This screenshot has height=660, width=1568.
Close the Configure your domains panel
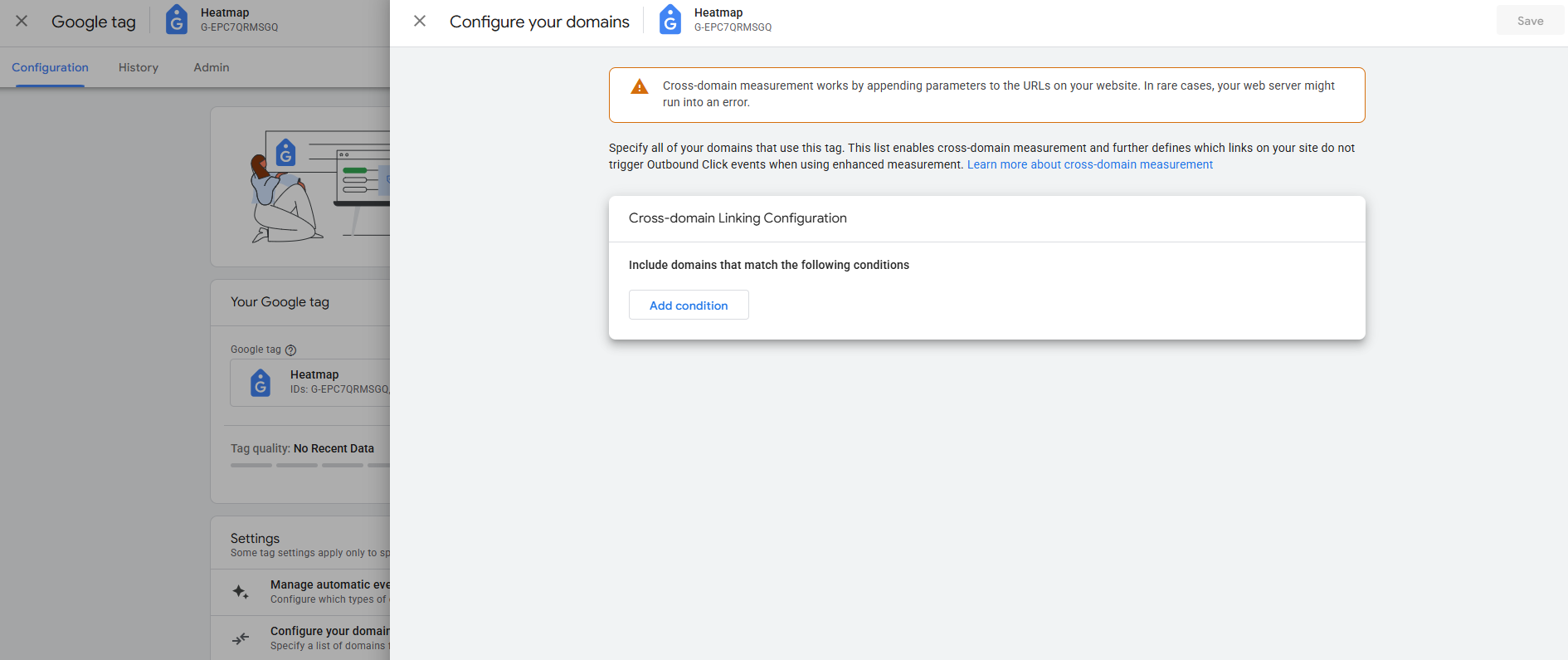420,21
